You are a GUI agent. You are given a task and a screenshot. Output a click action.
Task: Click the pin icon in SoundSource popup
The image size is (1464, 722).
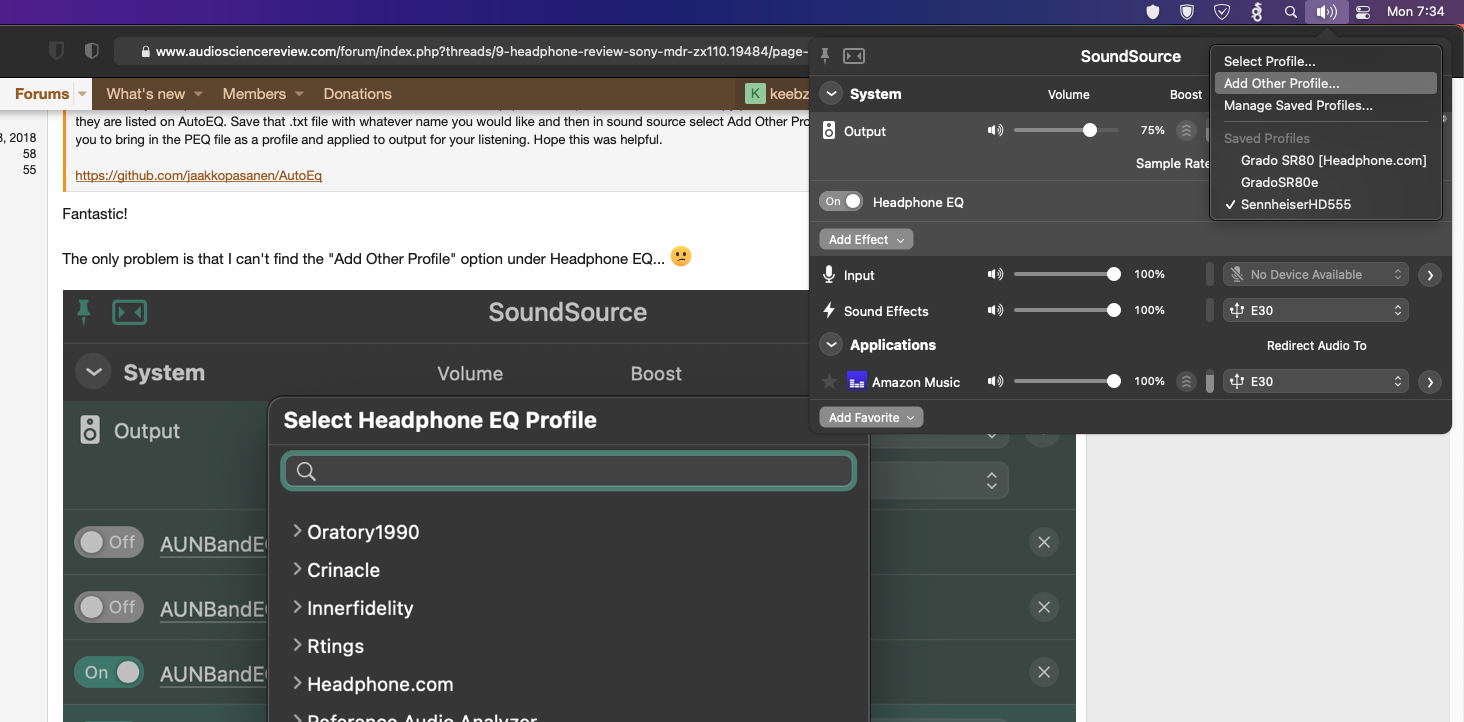coord(826,56)
